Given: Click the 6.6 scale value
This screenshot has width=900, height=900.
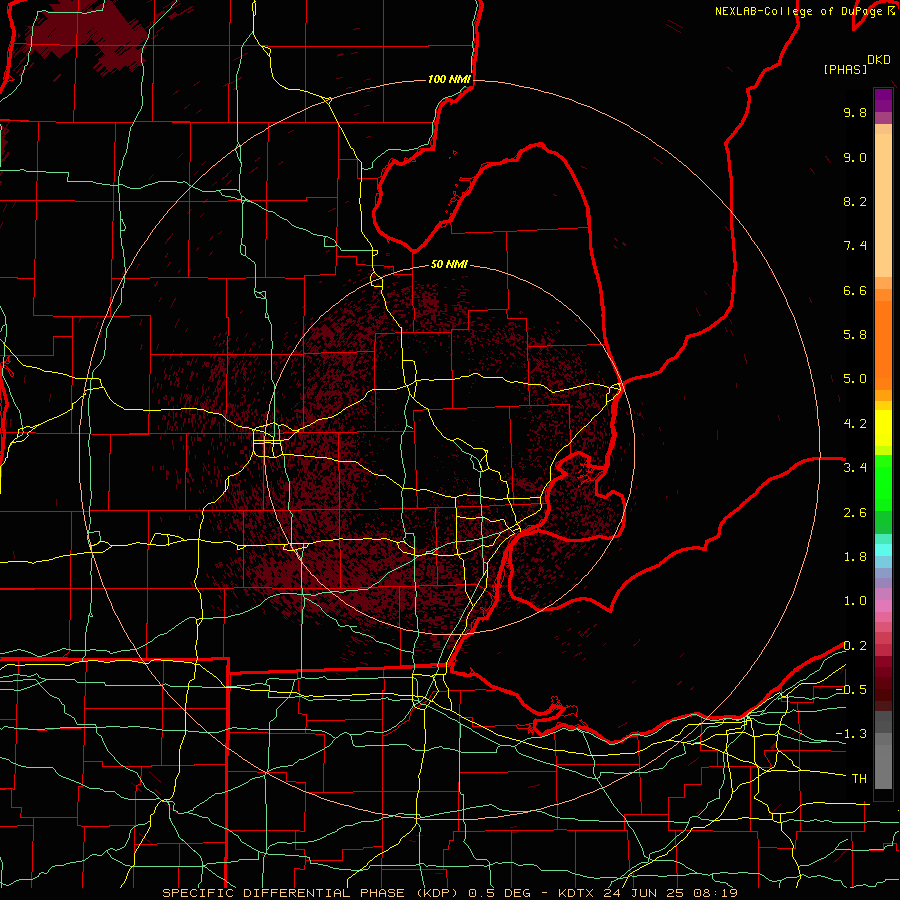Looking at the screenshot, I should [855, 290].
